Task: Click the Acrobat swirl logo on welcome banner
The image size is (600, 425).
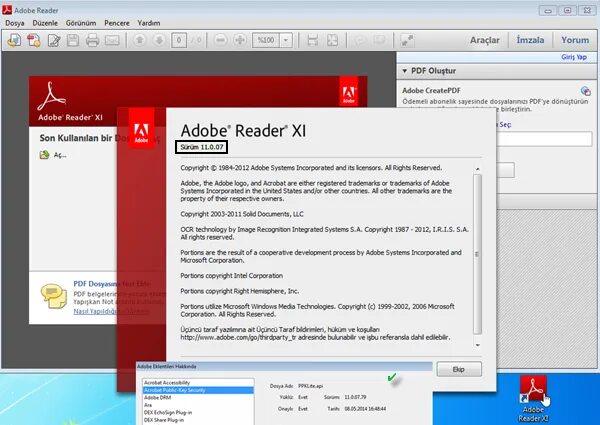Action: [x=52, y=96]
